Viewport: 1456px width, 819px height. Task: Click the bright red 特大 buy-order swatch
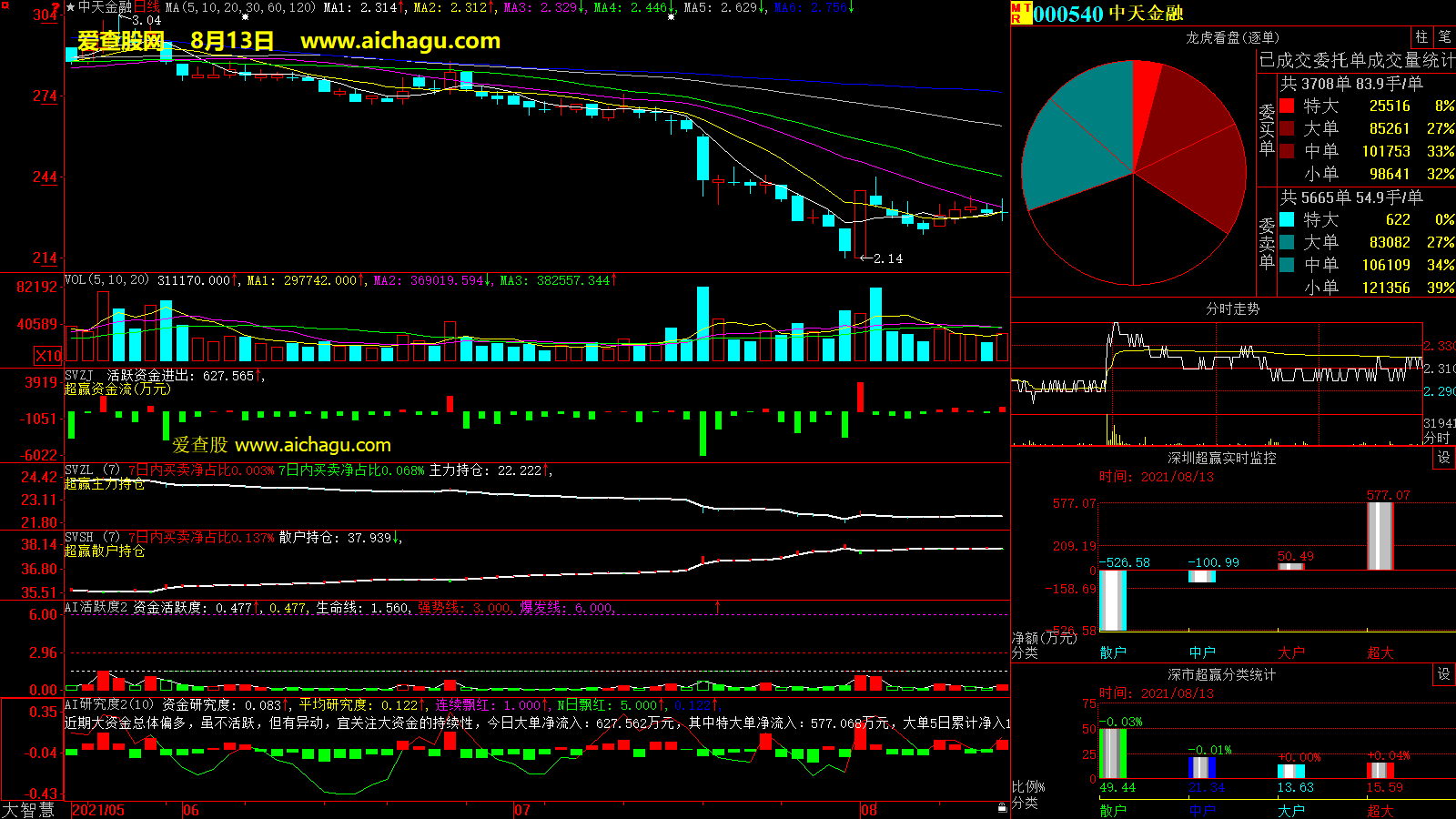click(1287, 106)
